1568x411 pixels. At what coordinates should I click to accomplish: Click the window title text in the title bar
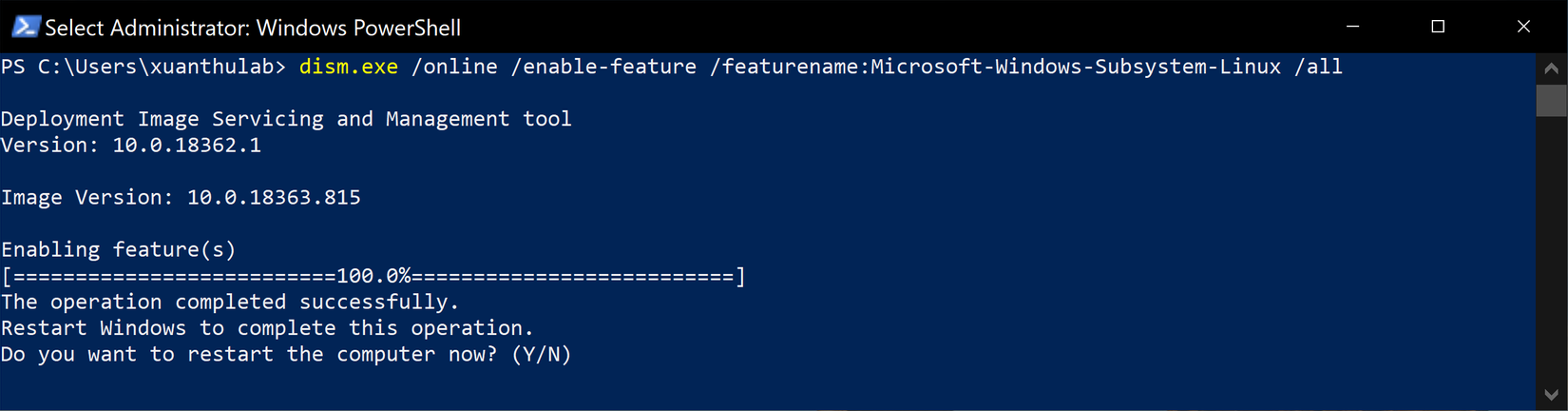click(253, 28)
